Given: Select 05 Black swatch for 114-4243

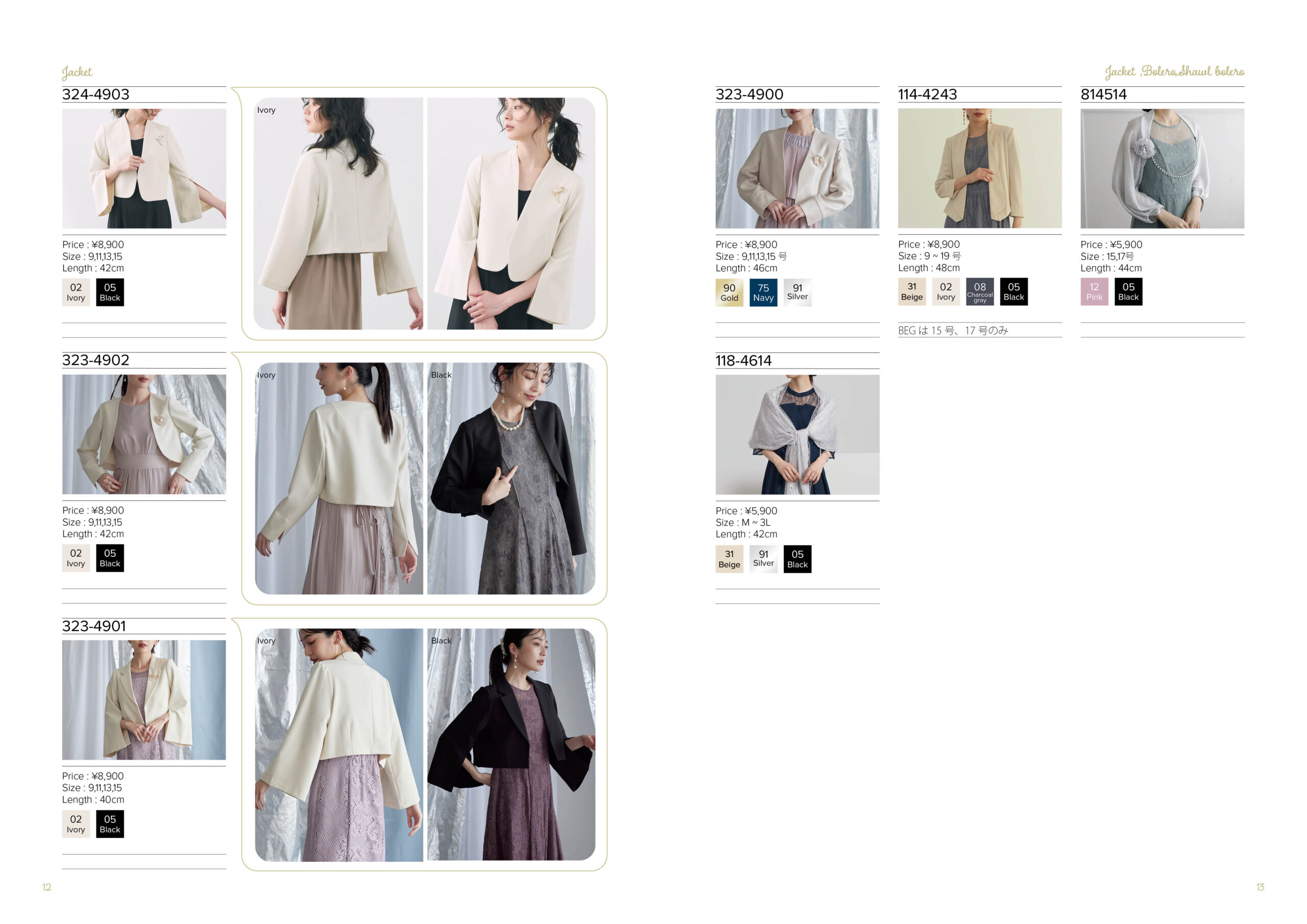Looking at the screenshot, I should point(1014,291).
